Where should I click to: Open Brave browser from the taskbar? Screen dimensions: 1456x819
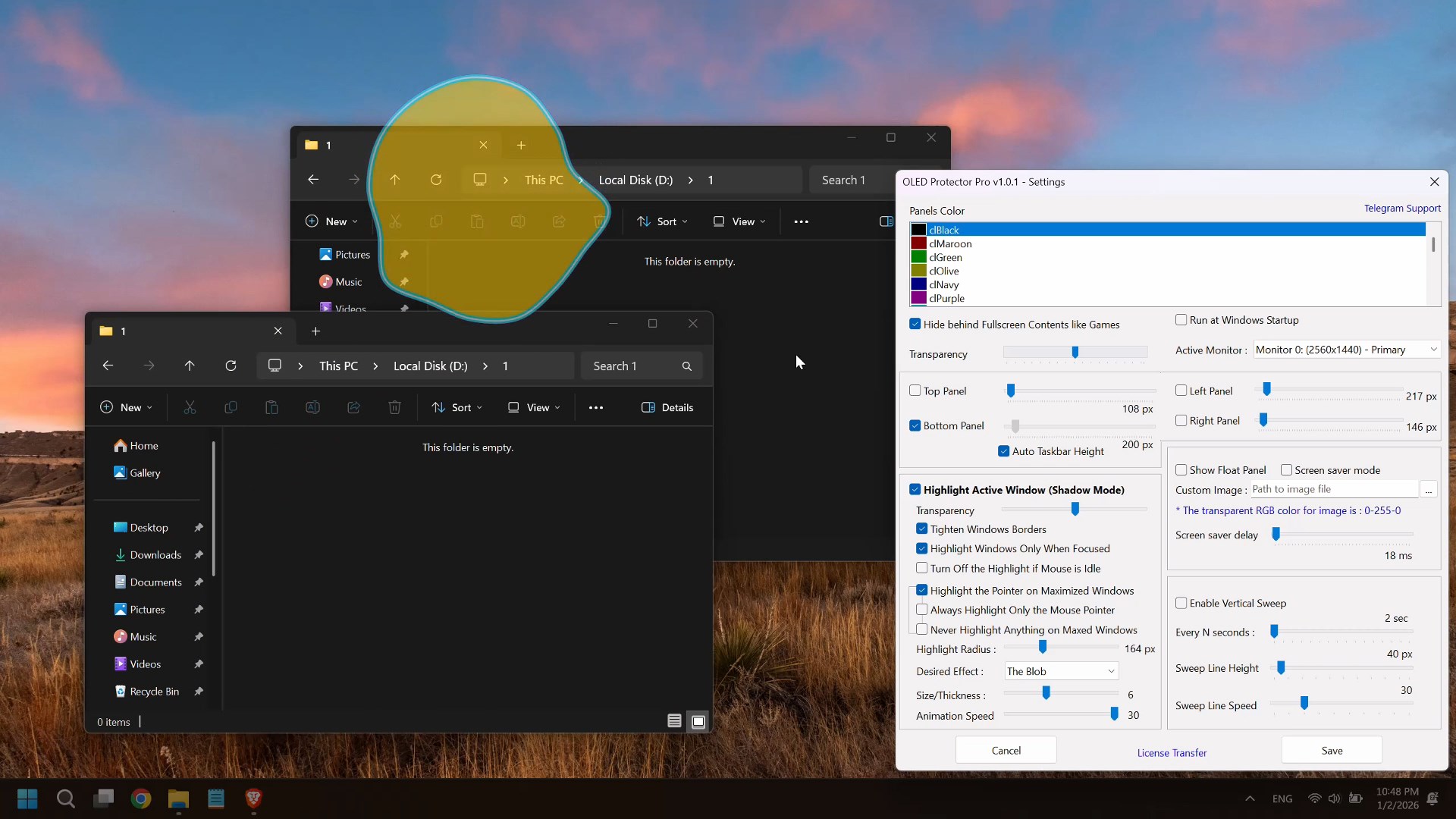pyautogui.click(x=253, y=798)
